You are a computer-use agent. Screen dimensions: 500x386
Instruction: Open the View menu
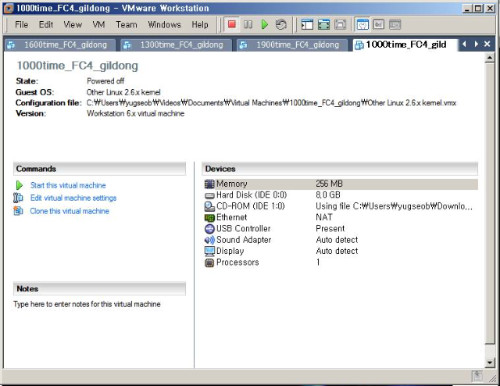click(x=73, y=24)
